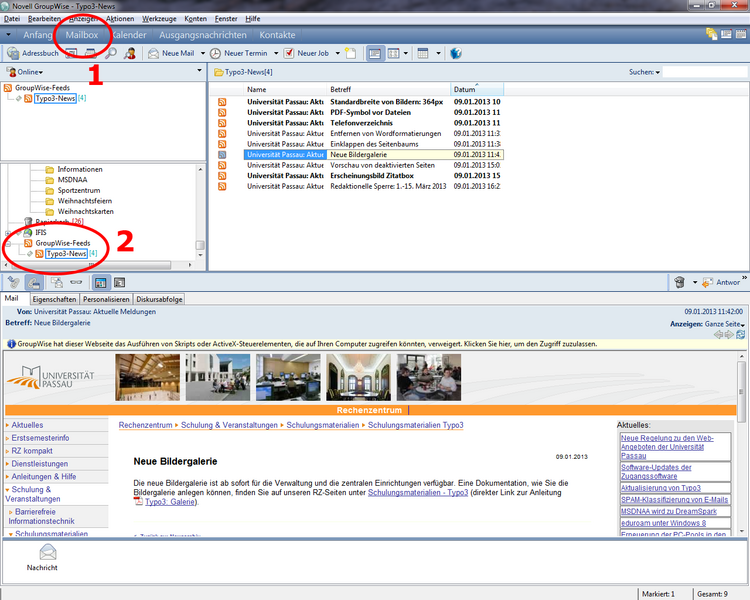Select the MSDNAA folder
Screen dimensions: 750x600
(x=72, y=179)
